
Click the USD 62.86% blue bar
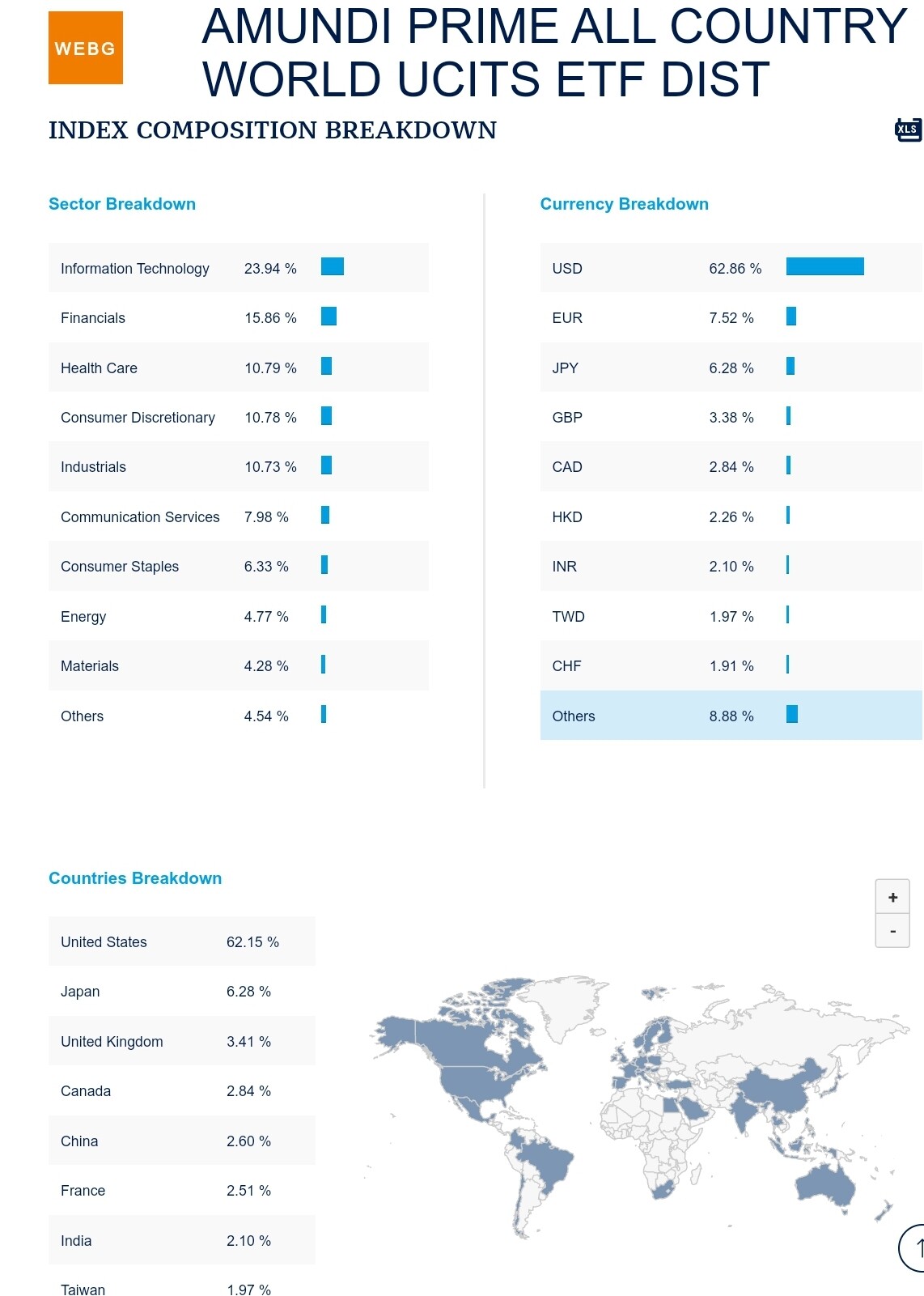tap(824, 266)
